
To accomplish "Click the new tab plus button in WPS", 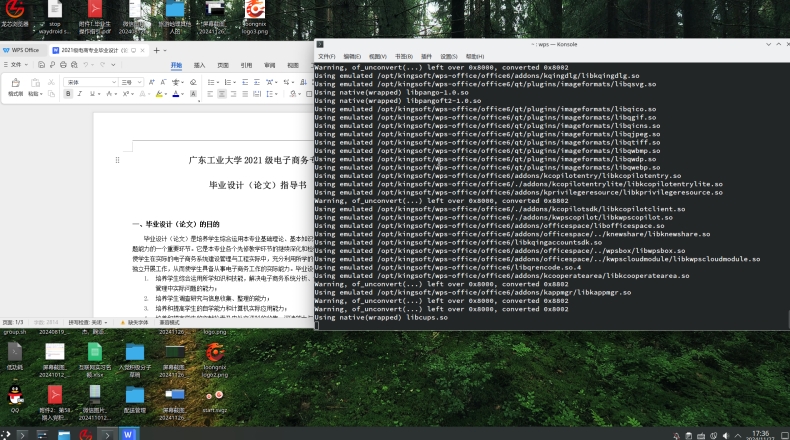I will (x=156, y=49).
